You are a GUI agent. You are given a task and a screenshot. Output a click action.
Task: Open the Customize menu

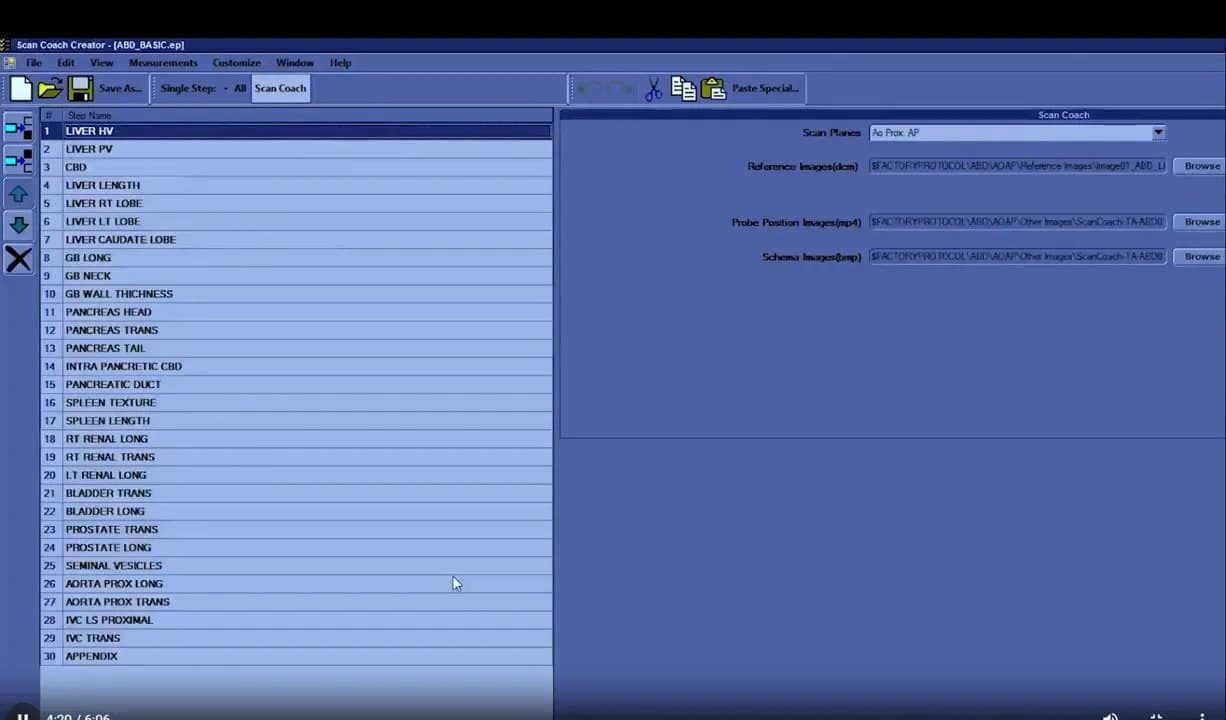(236, 63)
